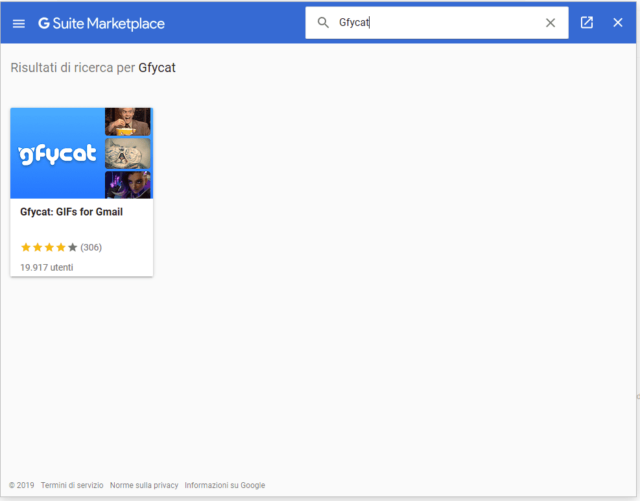Open the Norme sulla privacy link

143,485
